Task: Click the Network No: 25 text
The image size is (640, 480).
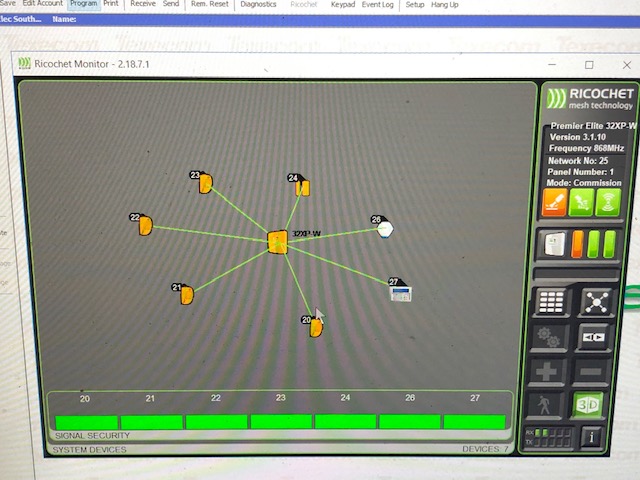Action: (x=578, y=160)
